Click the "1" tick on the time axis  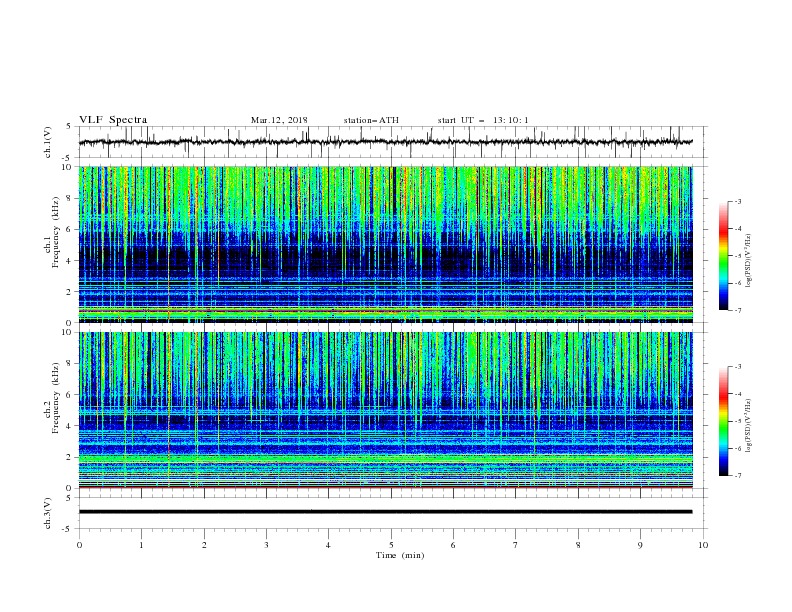(141, 545)
